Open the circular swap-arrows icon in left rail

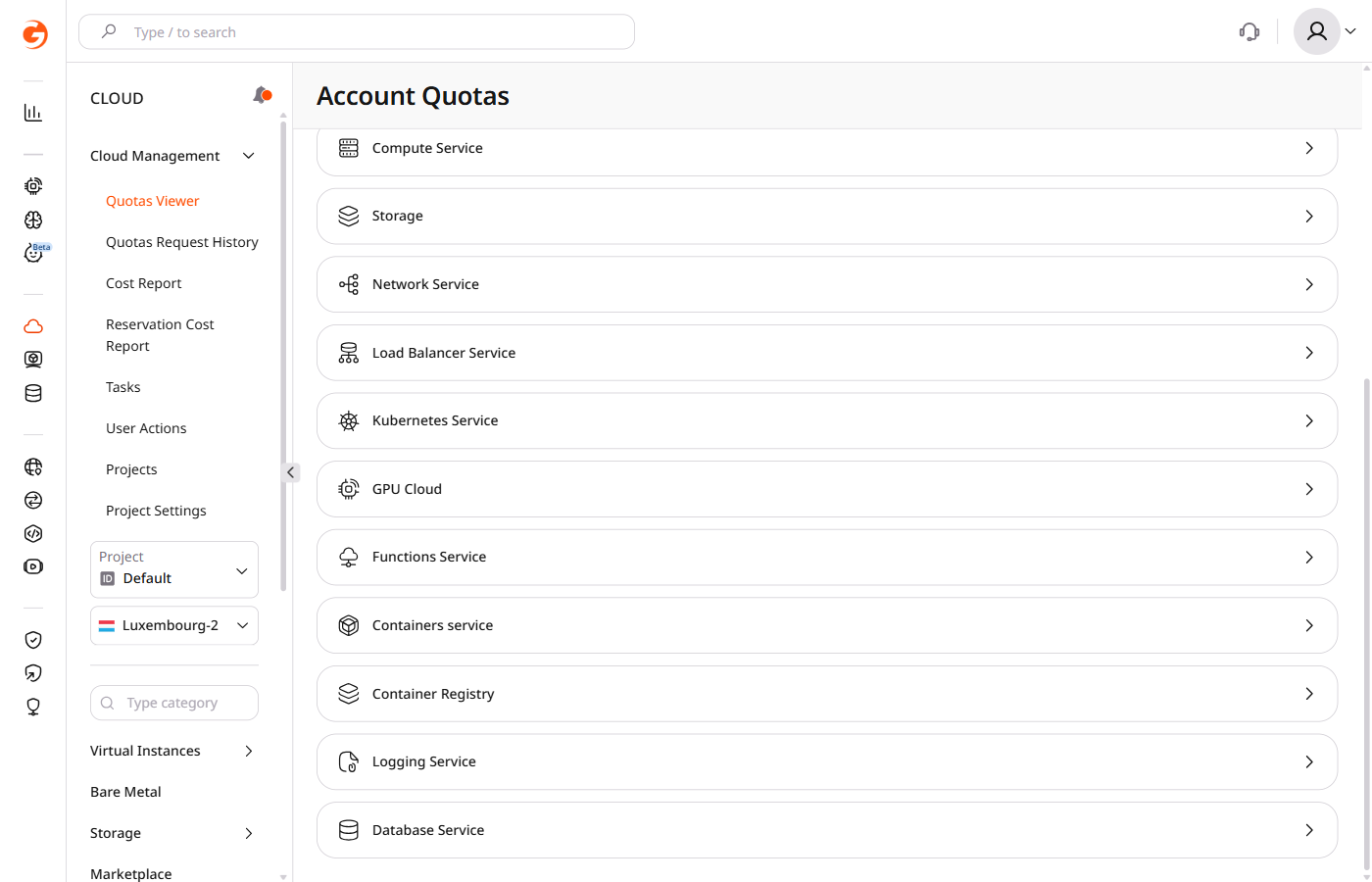33,500
